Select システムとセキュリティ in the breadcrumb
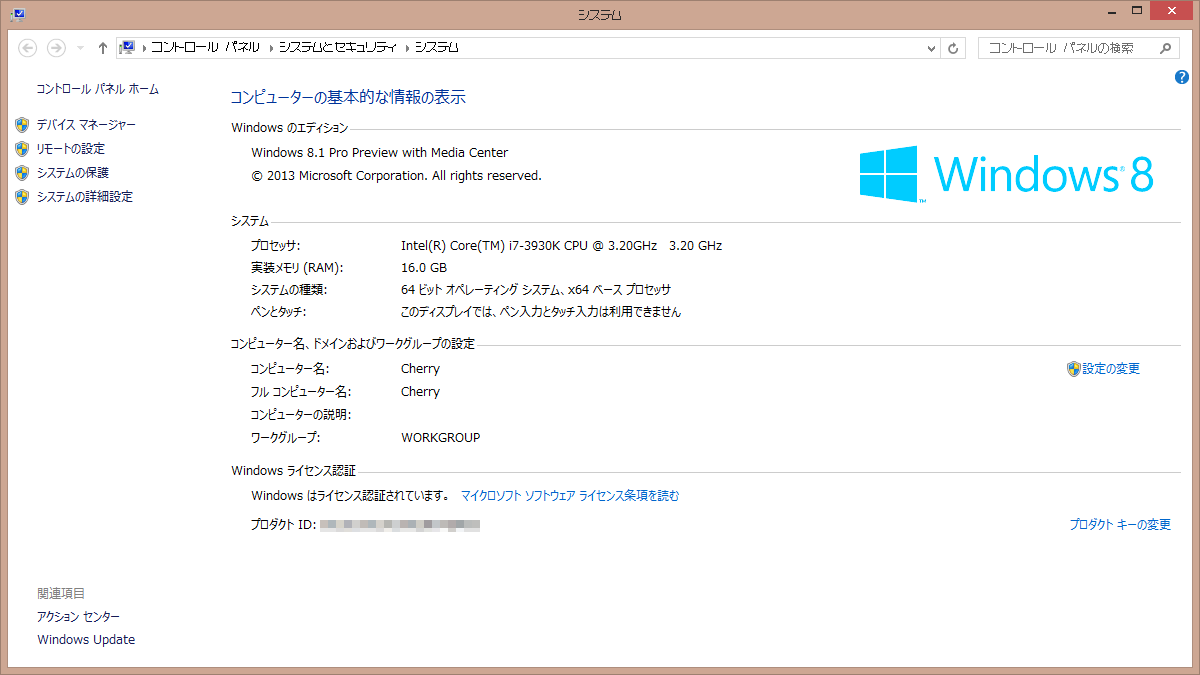The width and height of the screenshot is (1200, 675). pyautogui.click(x=338, y=48)
